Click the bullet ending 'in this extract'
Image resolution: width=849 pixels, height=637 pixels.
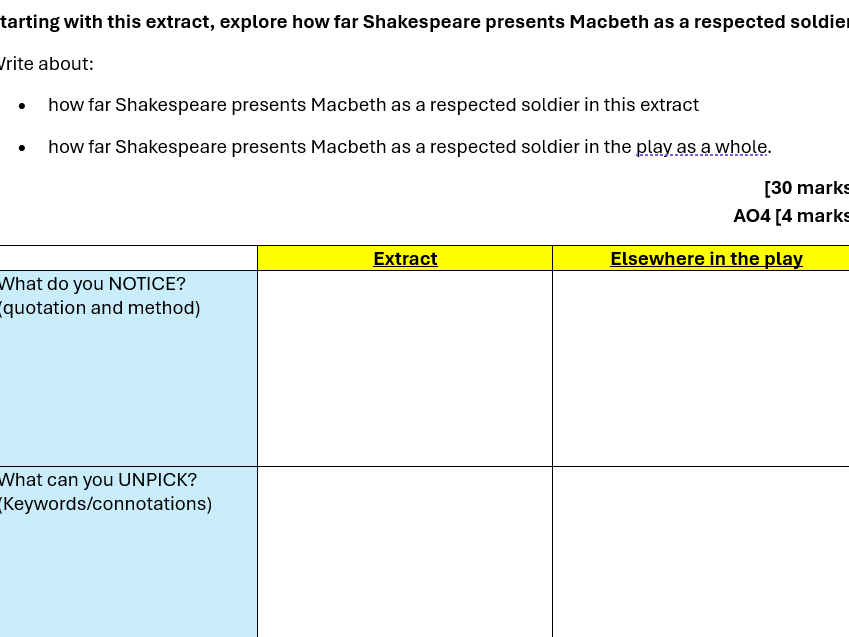tap(373, 105)
